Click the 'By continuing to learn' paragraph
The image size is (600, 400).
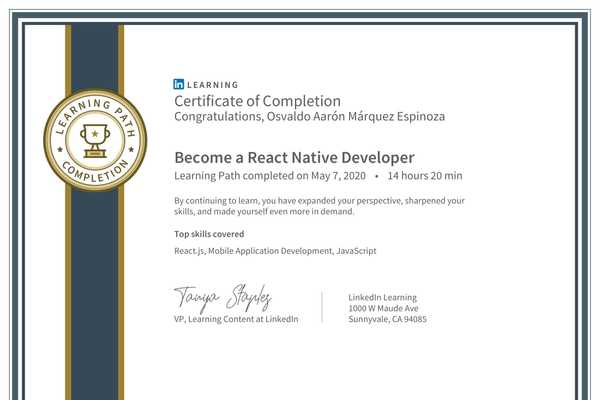click(320, 206)
